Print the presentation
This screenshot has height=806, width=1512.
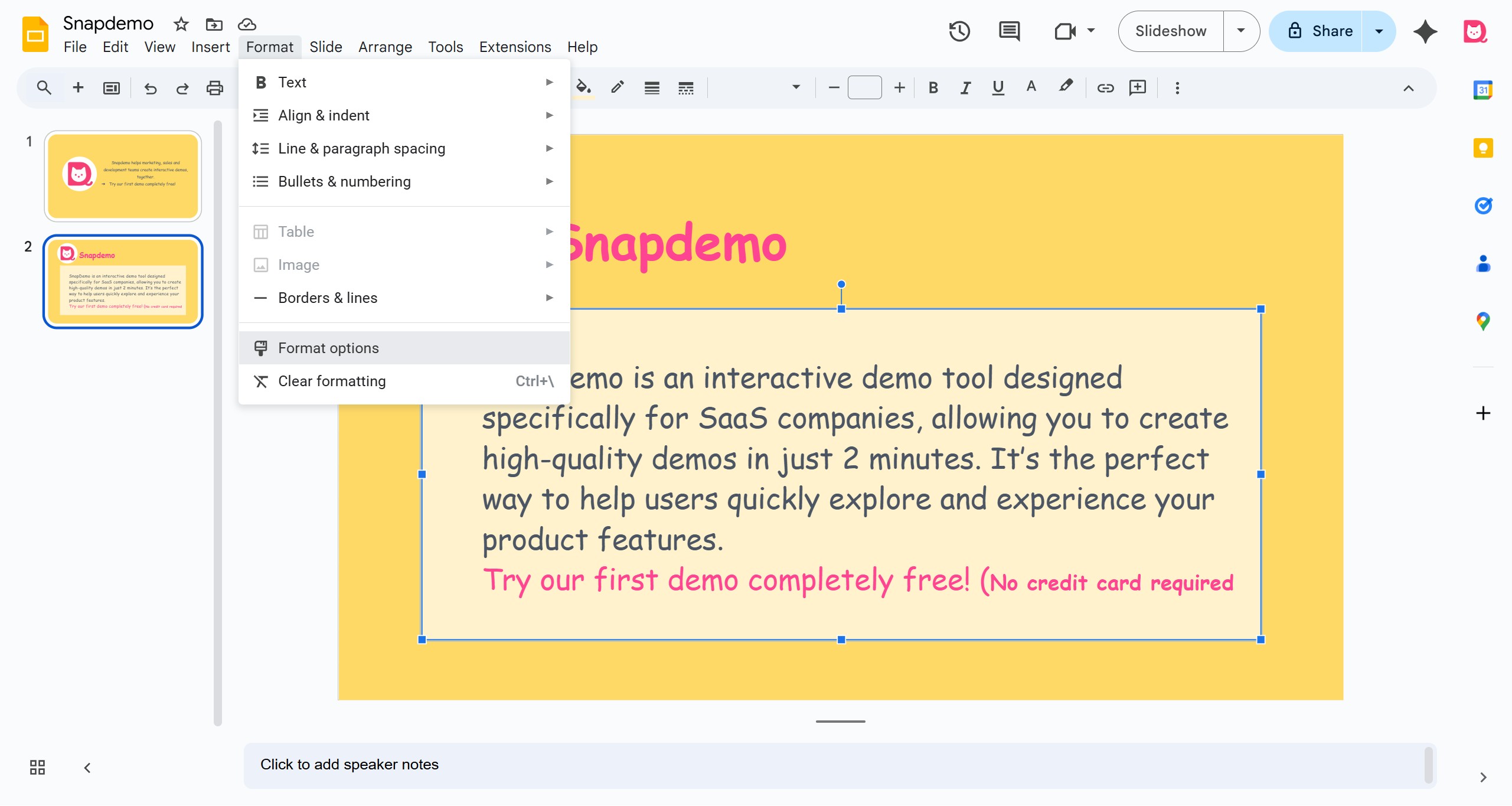[x=215, y=88]
